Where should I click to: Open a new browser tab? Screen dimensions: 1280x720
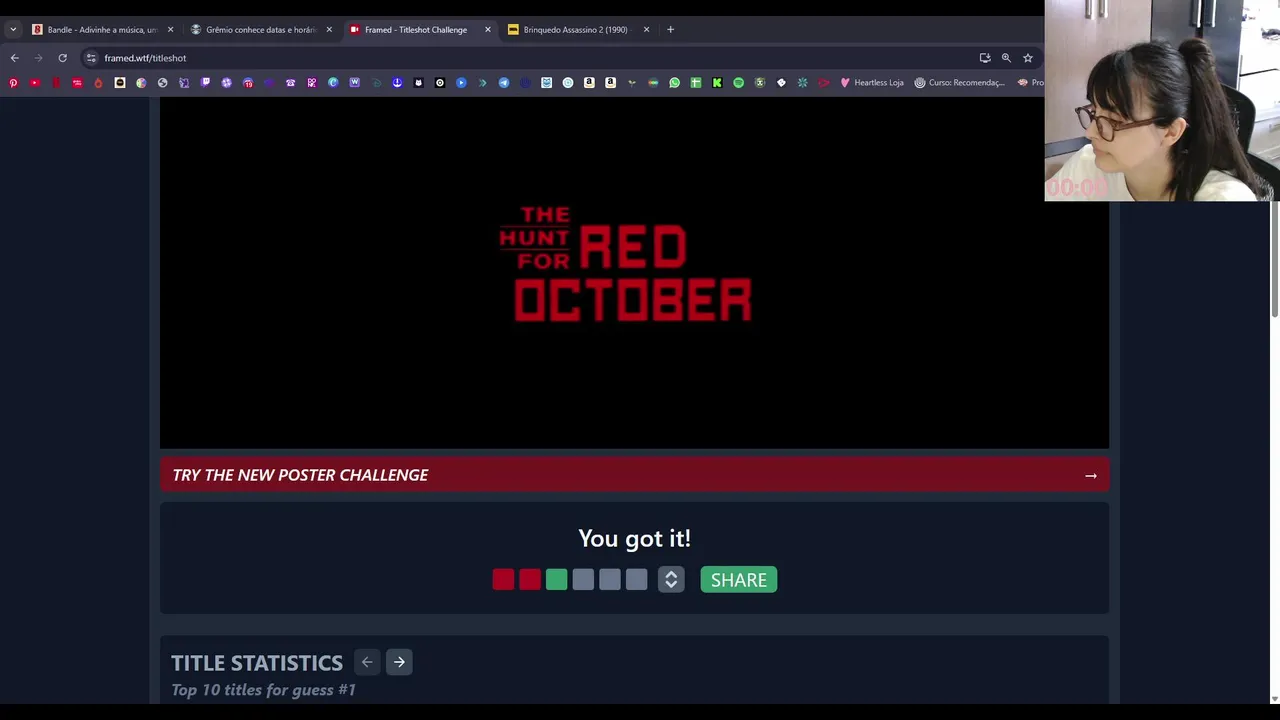pyautogui.click(x=670, y=29)
